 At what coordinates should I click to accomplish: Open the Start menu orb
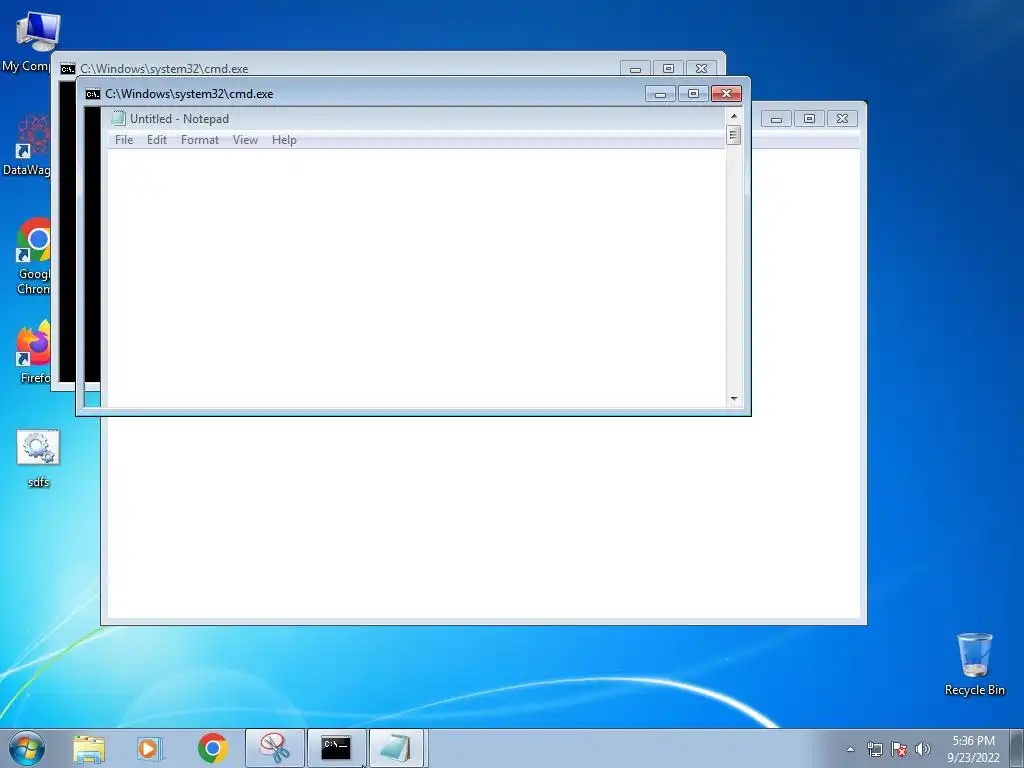(27, 748)
